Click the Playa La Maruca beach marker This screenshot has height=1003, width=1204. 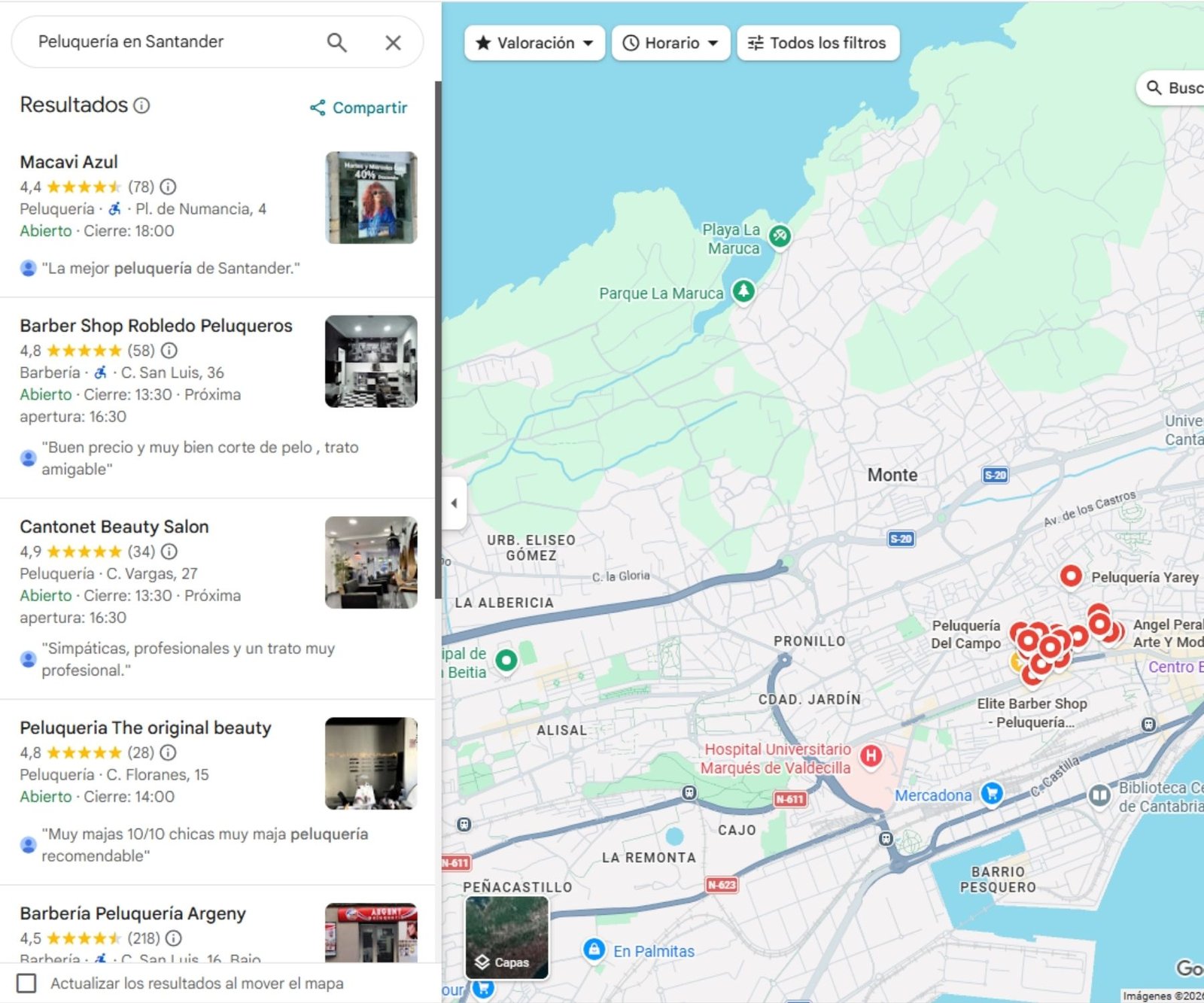click(780, 236)
